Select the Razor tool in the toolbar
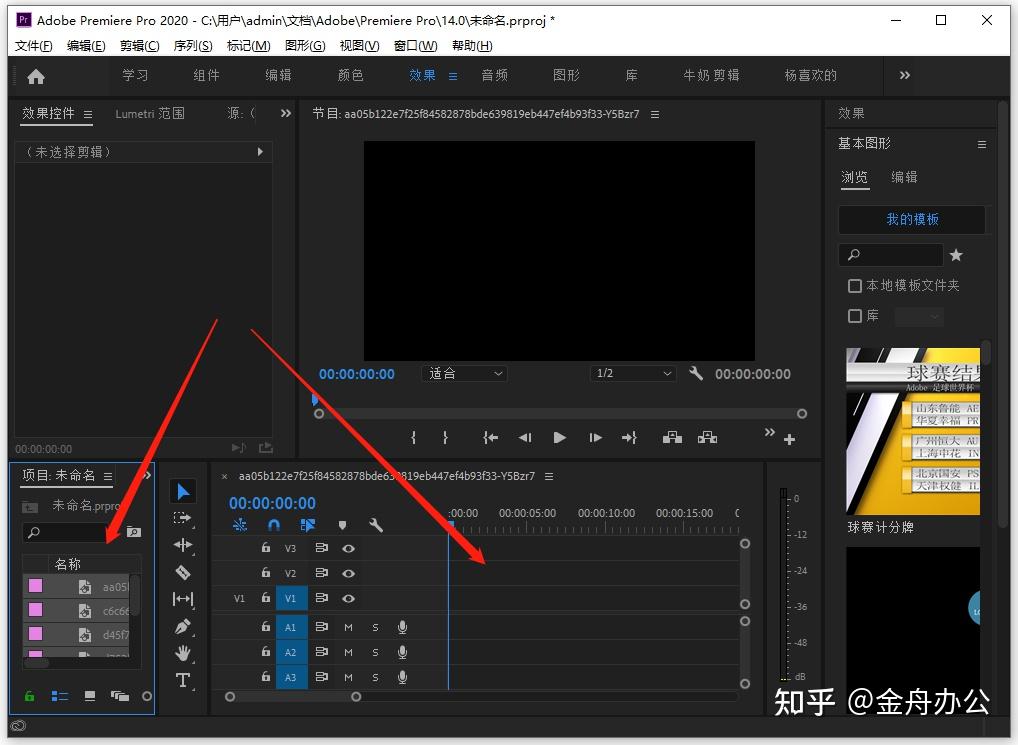The height and width of the screenshot is (745, 1018). pos(183,572)
